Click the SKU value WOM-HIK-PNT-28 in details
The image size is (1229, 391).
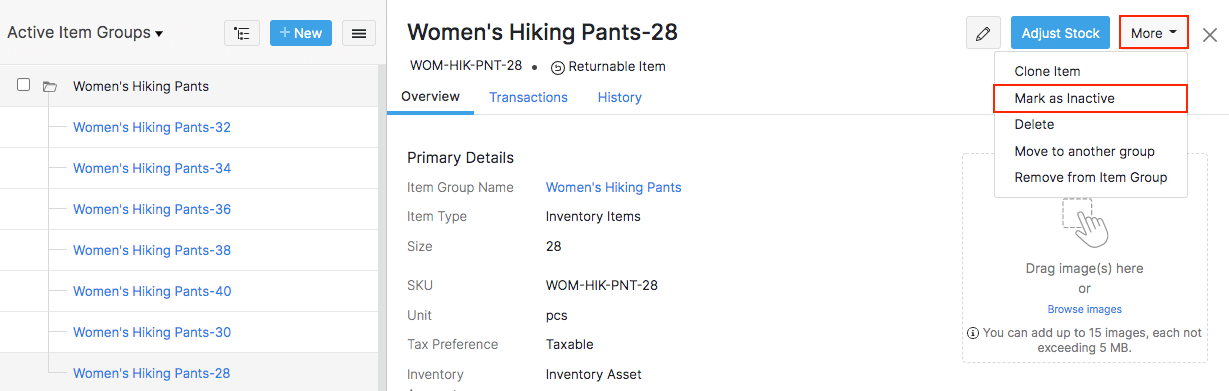coord(602,285)
